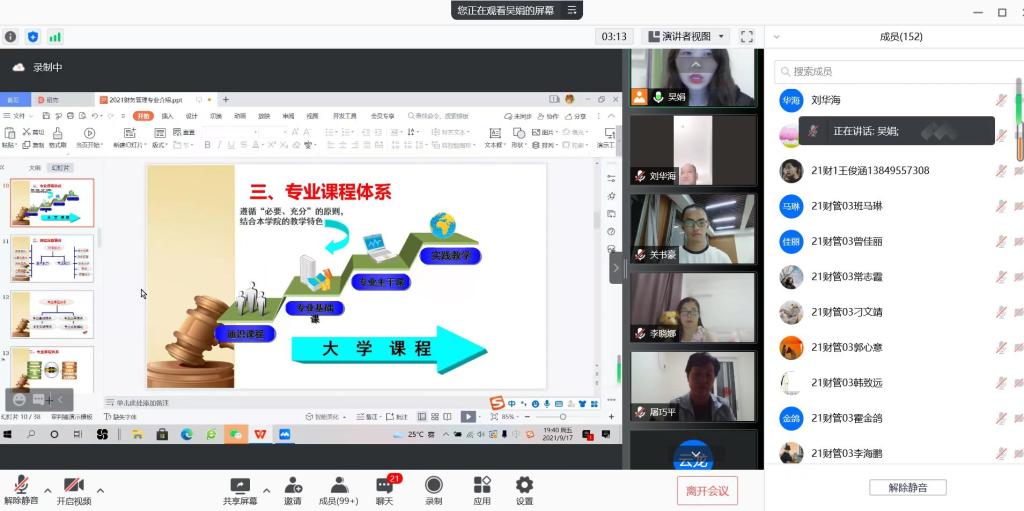
Task: Collapse video strip with side chevron
Action: [x=616, y=268]
